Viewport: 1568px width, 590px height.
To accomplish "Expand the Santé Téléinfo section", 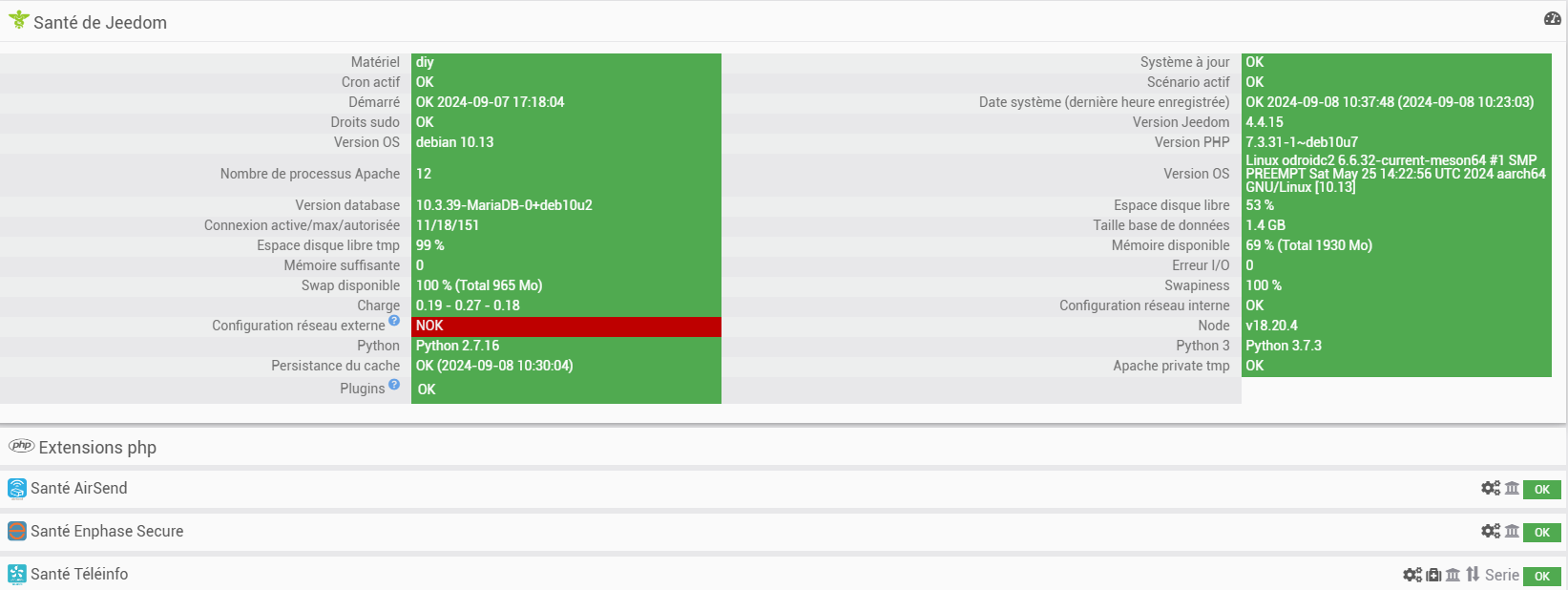I will coord(79,574).
